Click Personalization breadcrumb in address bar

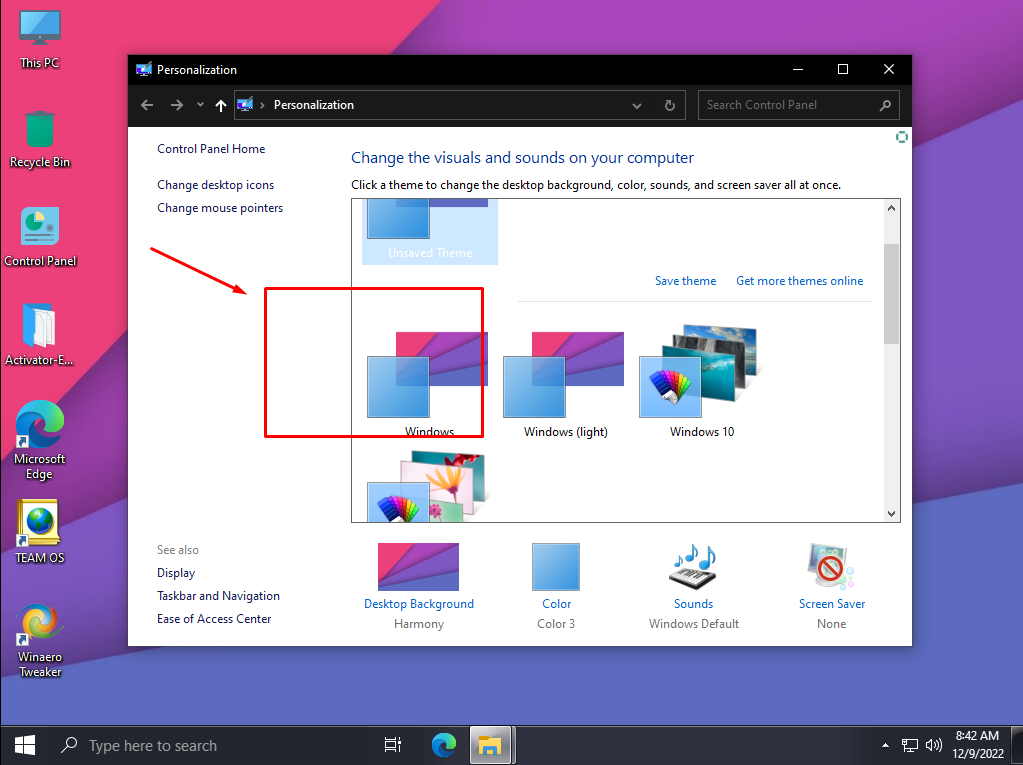point(313,105)
